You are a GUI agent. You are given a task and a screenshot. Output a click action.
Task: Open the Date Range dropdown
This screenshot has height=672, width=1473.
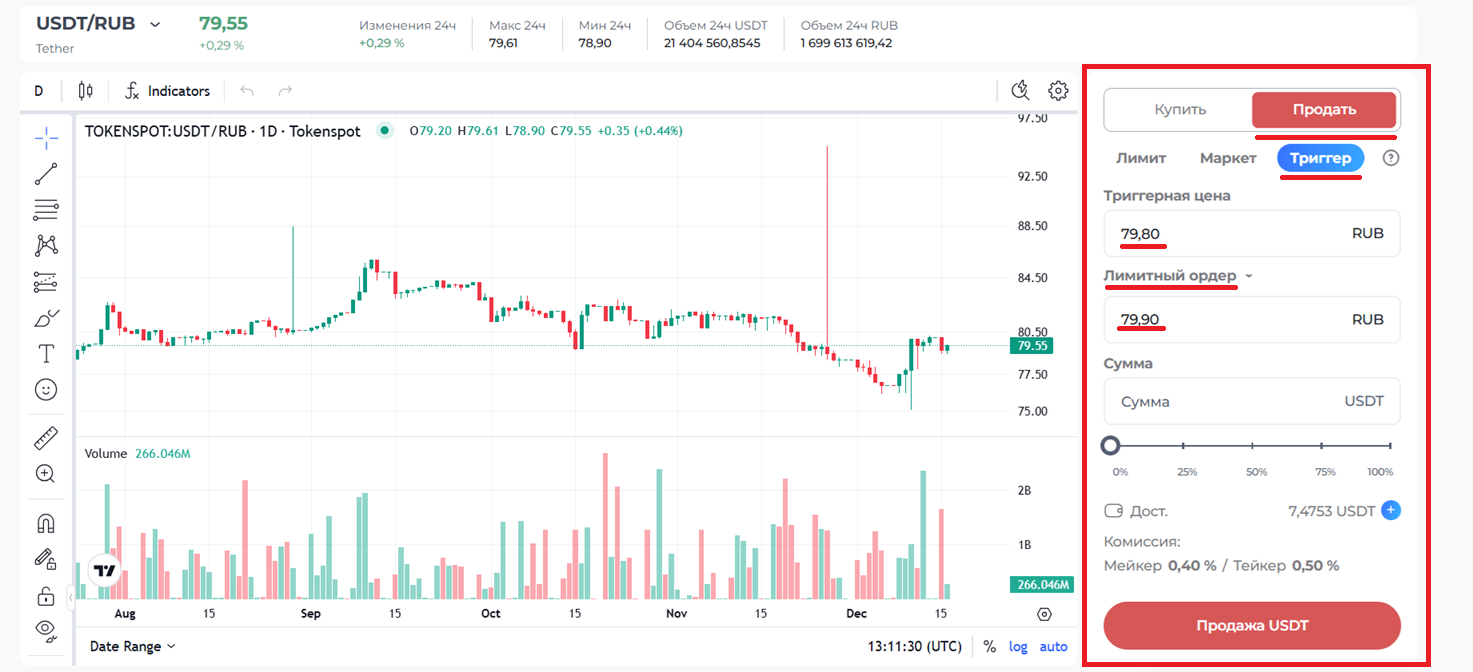coord(132,646)
